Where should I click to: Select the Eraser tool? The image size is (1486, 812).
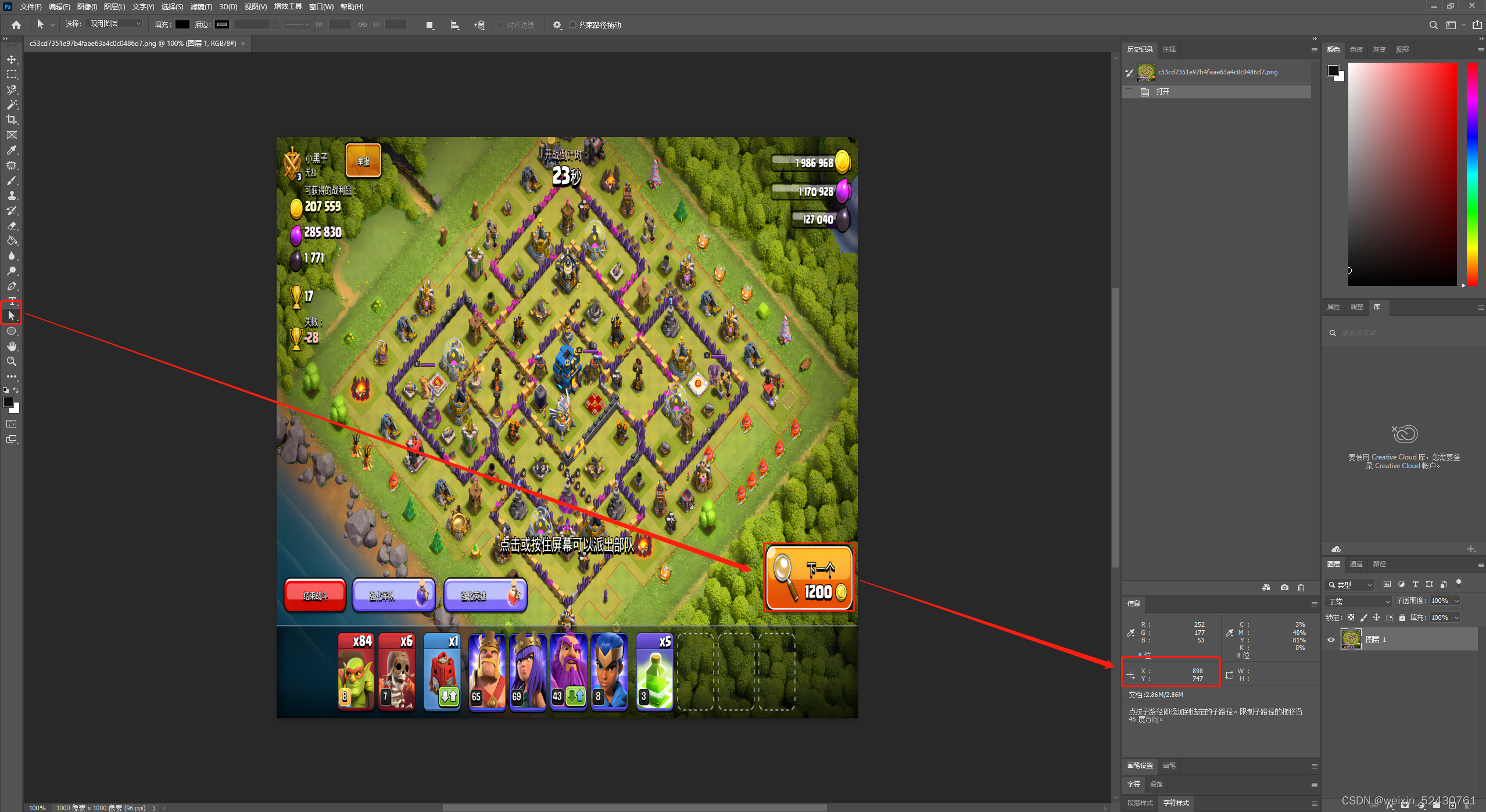[x=12, y=225]
